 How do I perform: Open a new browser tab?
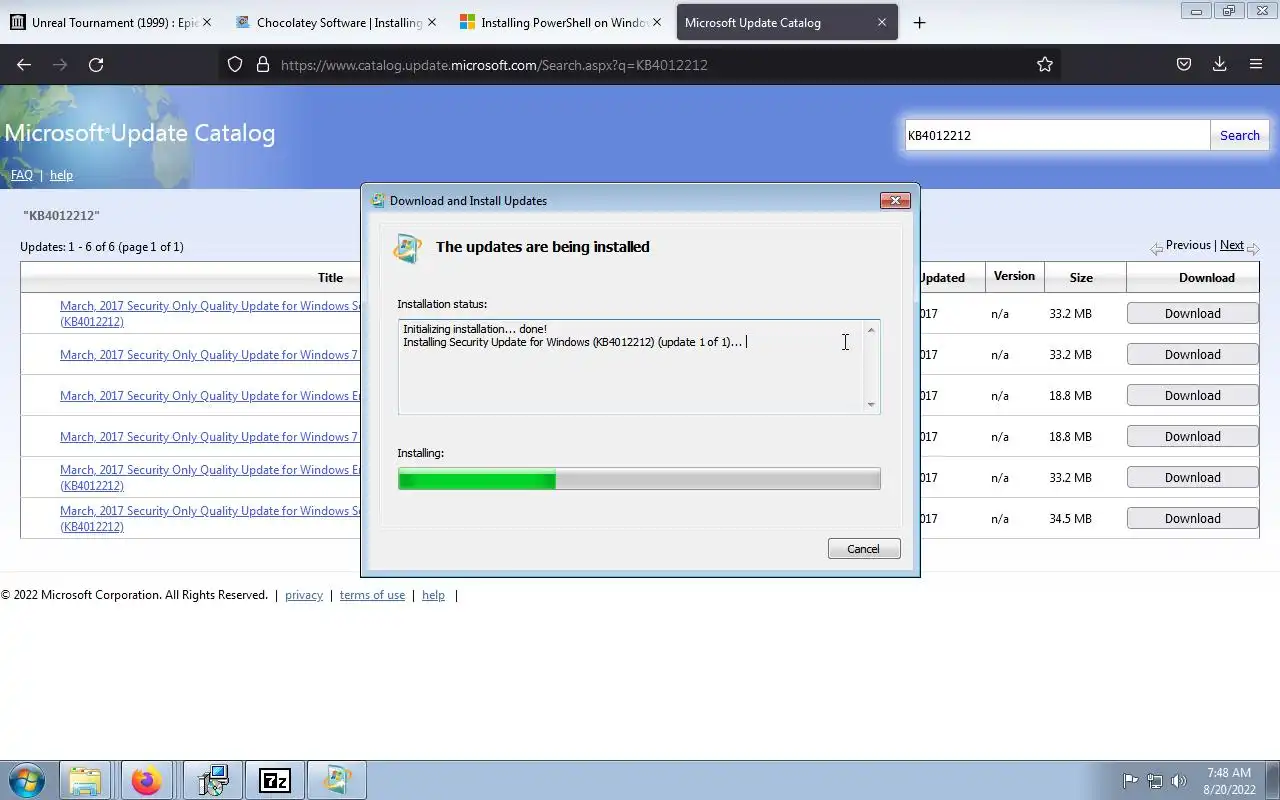(x=919, y=22)
